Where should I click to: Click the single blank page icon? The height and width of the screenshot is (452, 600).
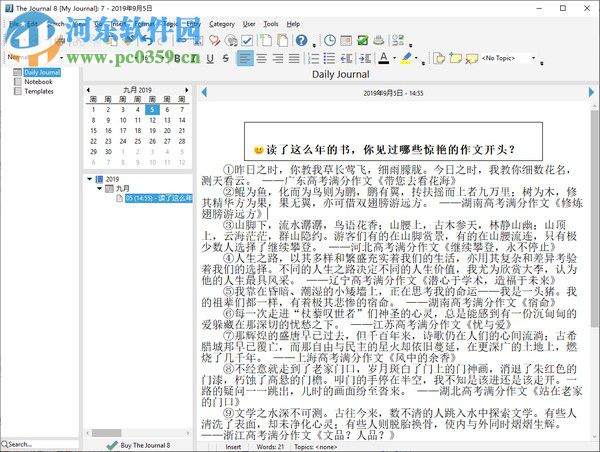tap(266, 40)
